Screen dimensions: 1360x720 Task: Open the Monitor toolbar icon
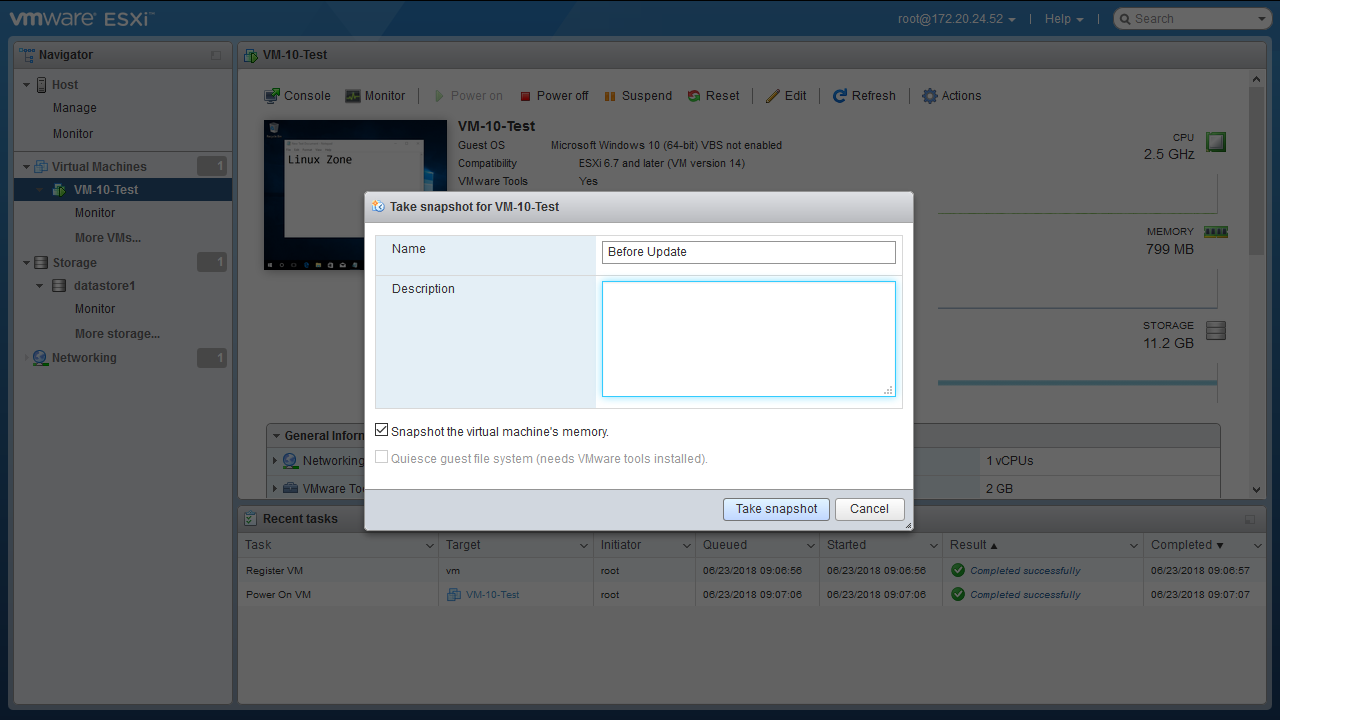coord(353,96)
